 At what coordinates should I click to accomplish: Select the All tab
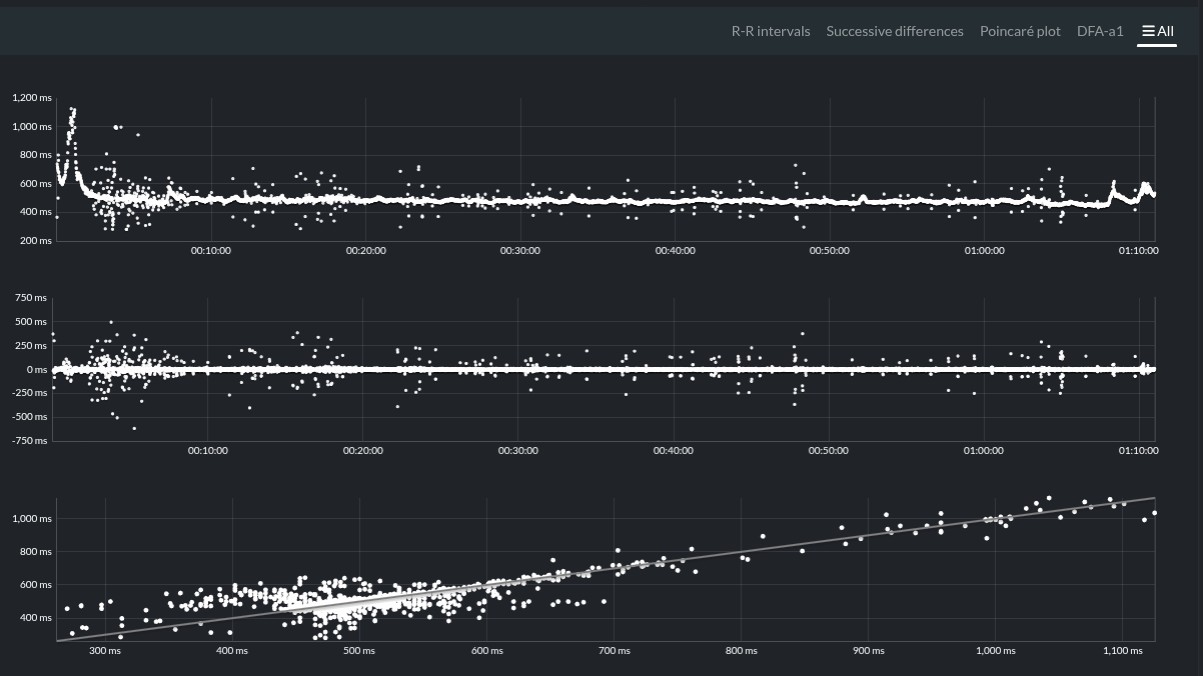tap(1157, 31)
